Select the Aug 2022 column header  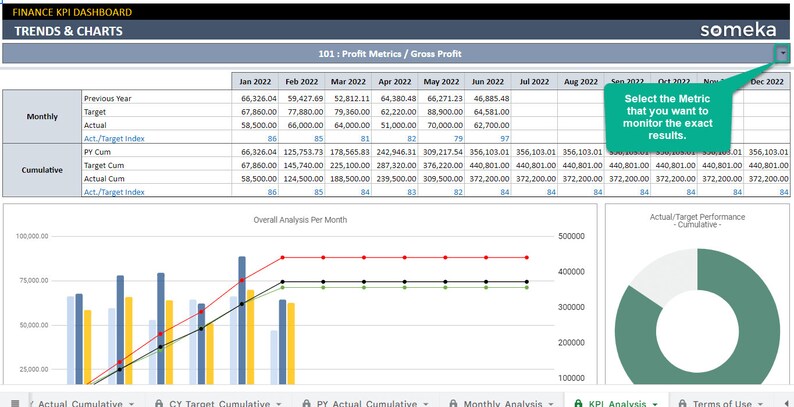[x=581, y=81]
